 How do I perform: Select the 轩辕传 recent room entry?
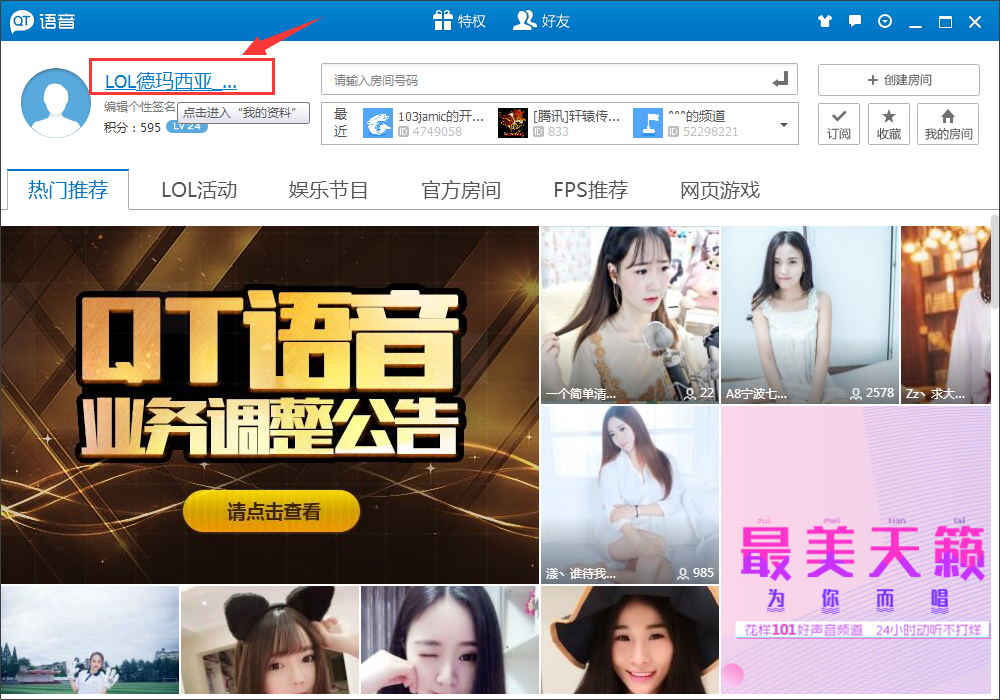pyautogui.click(x=552, y=123)
